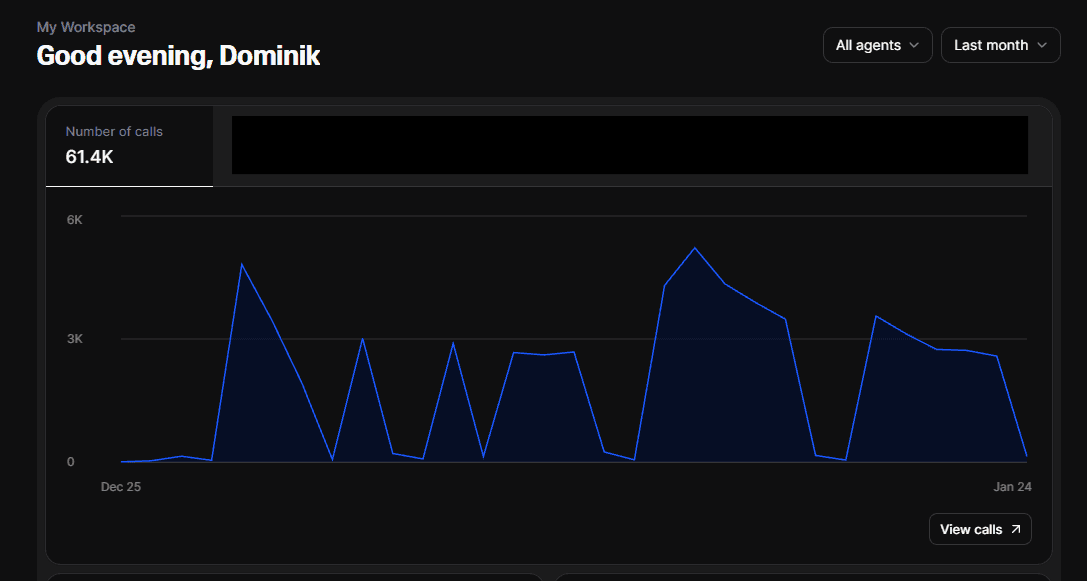Click the 61.4K call count value

point(89,157)
